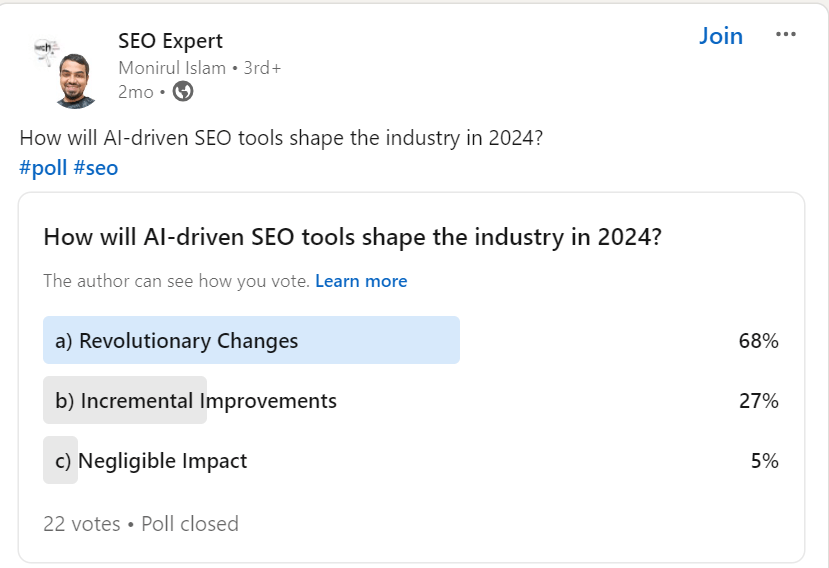
Task: Click the #poll hashtag
Action: click(43, 168)
